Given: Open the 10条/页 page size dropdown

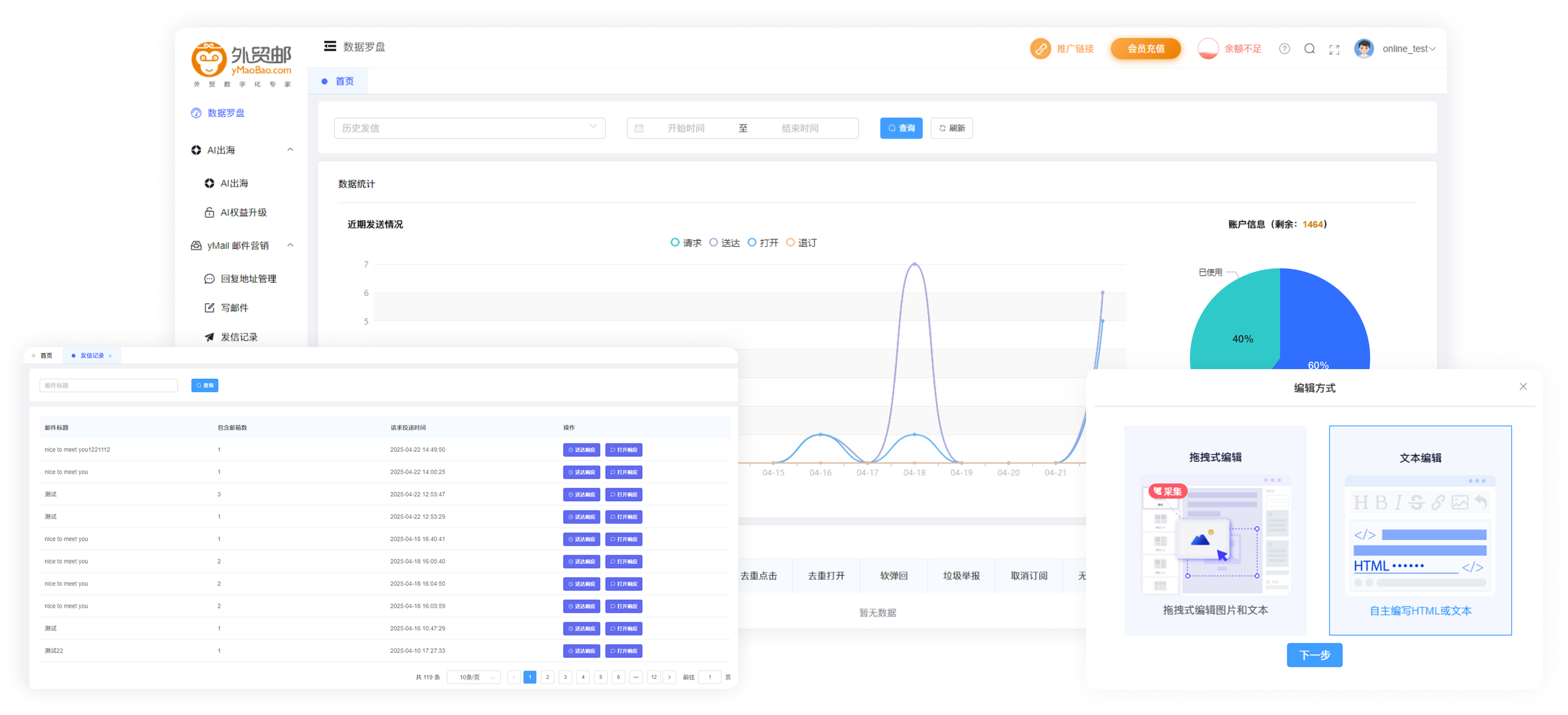Looking at the screenshot, I should point(473,677).
